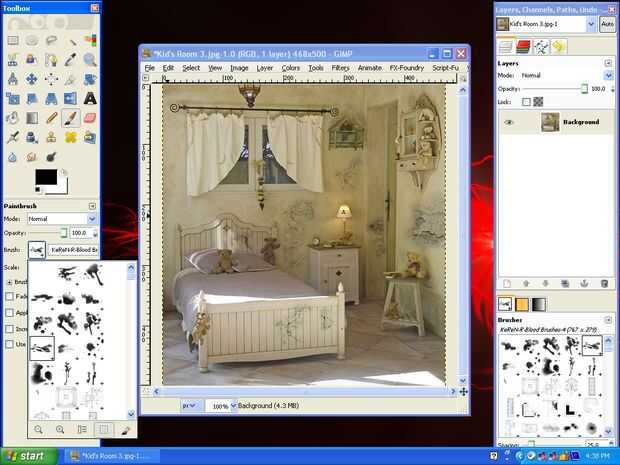Image resolution: width=620 pixels, height=465 pixels.
Task: Enable the Apply Jitter checkbox
Action: tap(9, 313)
